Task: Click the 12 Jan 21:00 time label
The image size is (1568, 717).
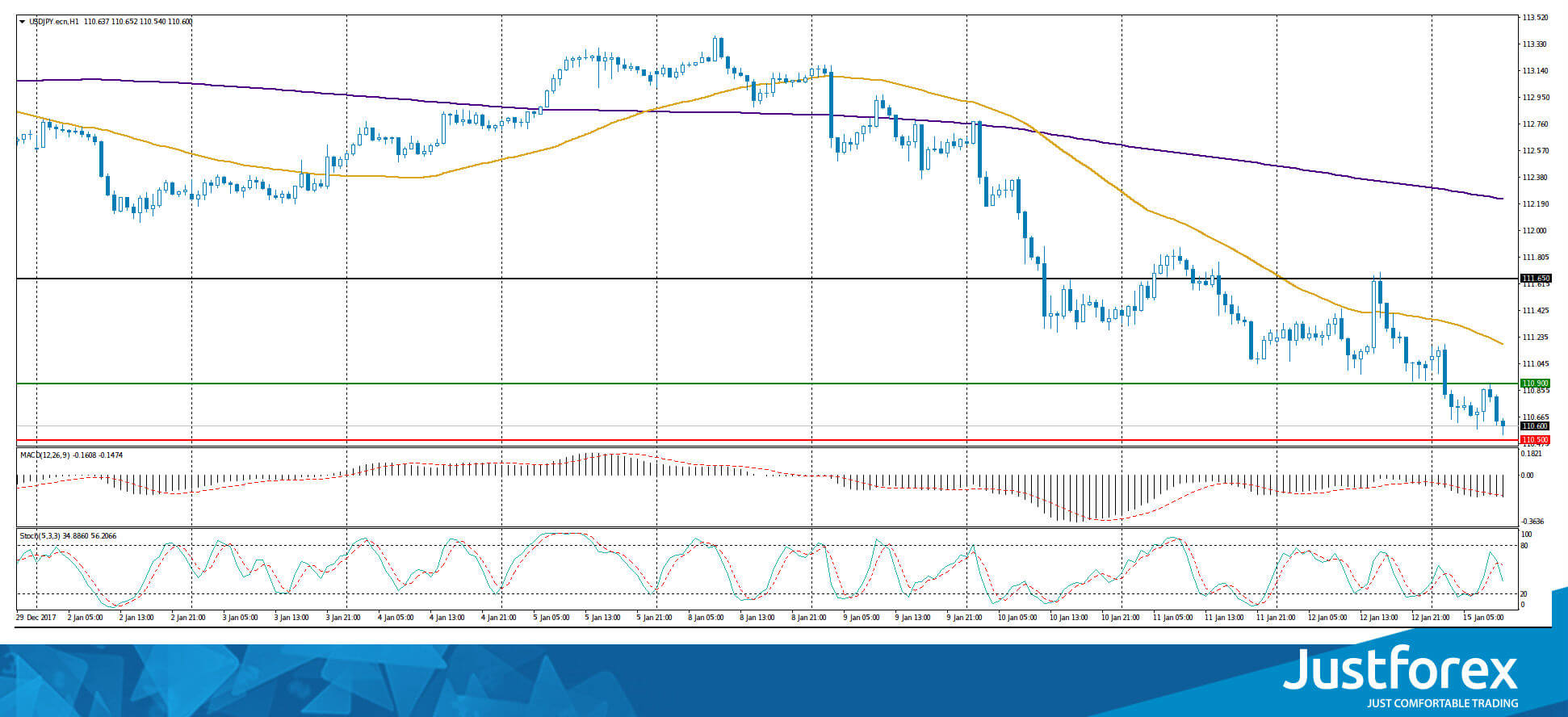Action: pyautogui.click(x=1430, y=618)
